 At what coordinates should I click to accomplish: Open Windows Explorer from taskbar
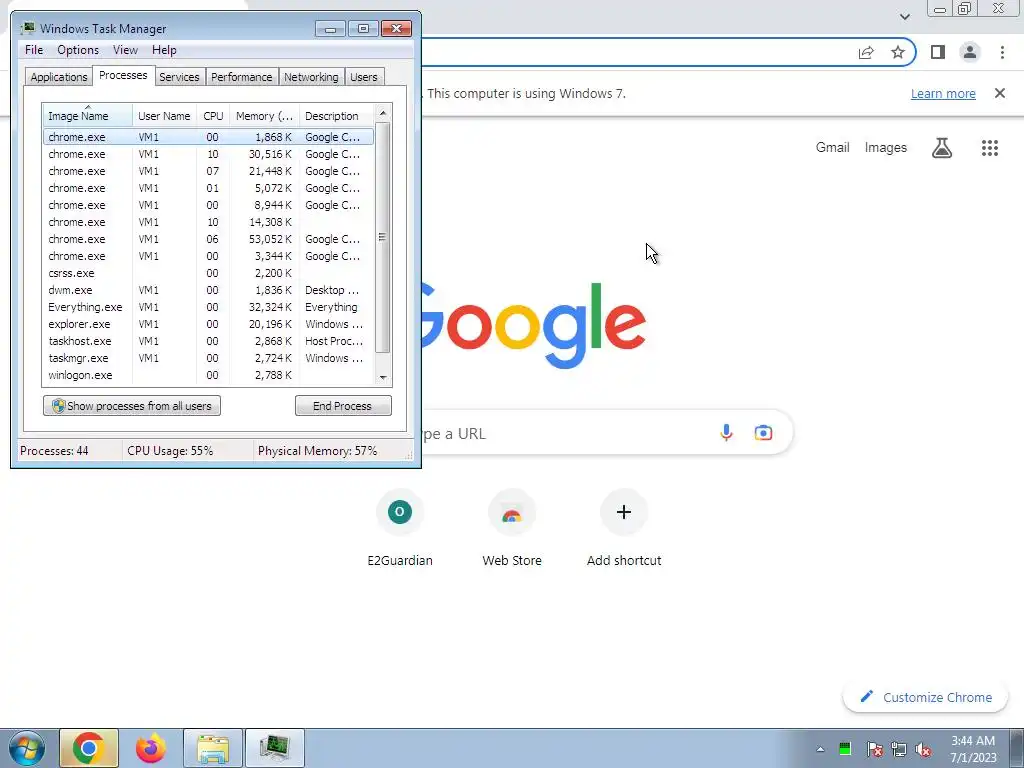click(x=213, y=748)
